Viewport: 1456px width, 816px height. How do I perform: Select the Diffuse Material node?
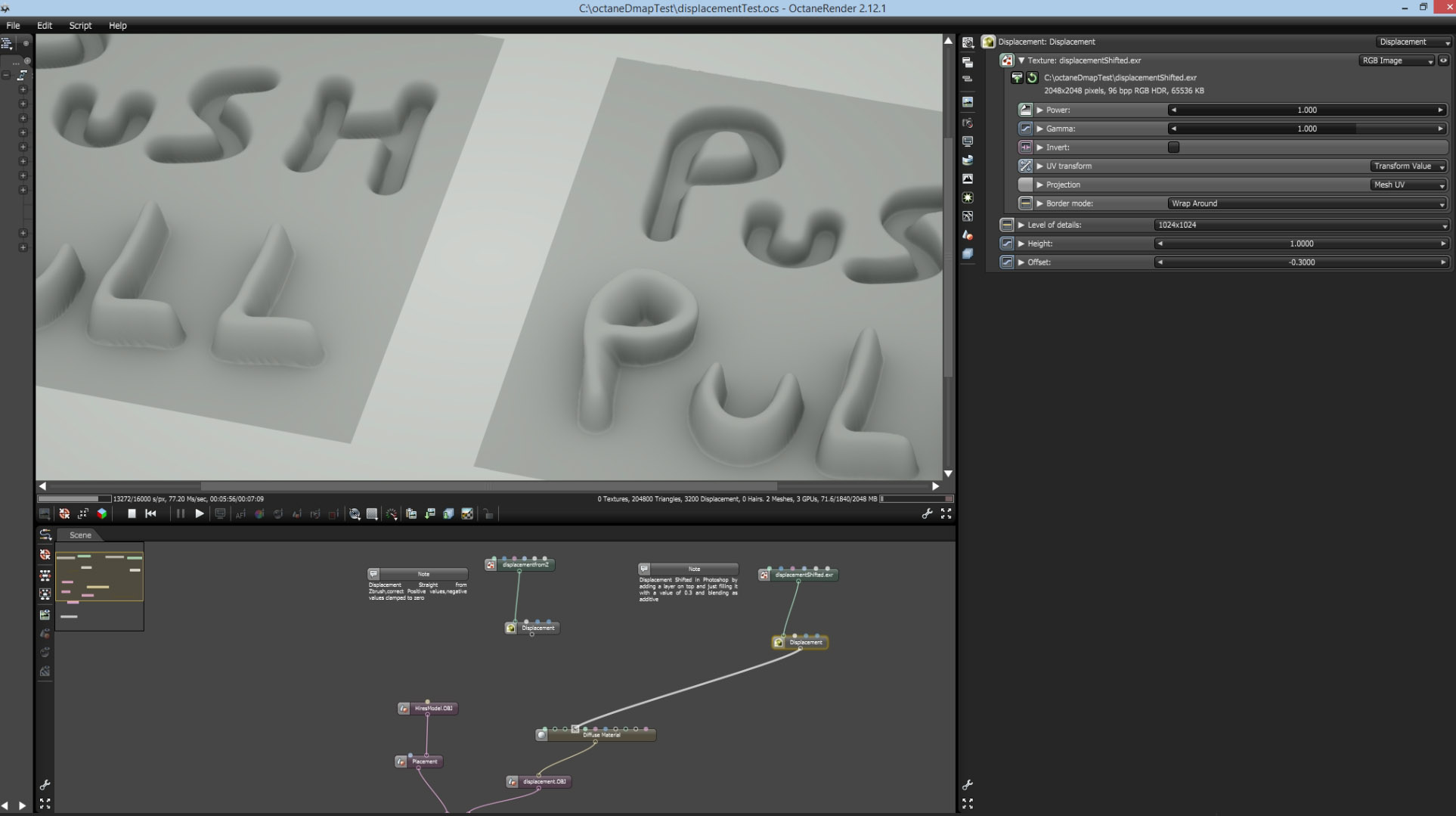(596, 734)
